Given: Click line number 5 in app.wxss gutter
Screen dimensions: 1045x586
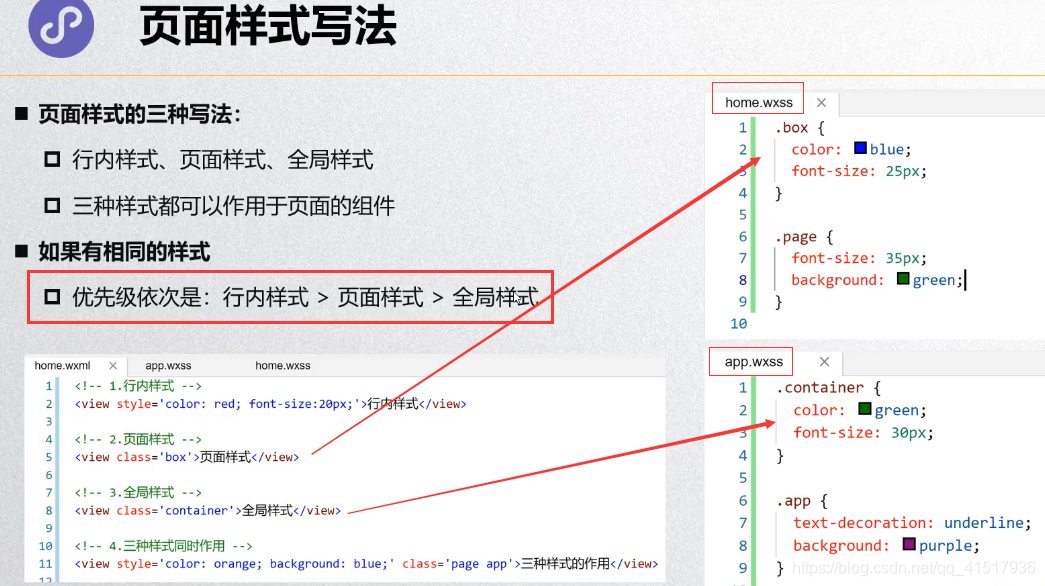Looking at the screenshot, I should coord(742,478).
